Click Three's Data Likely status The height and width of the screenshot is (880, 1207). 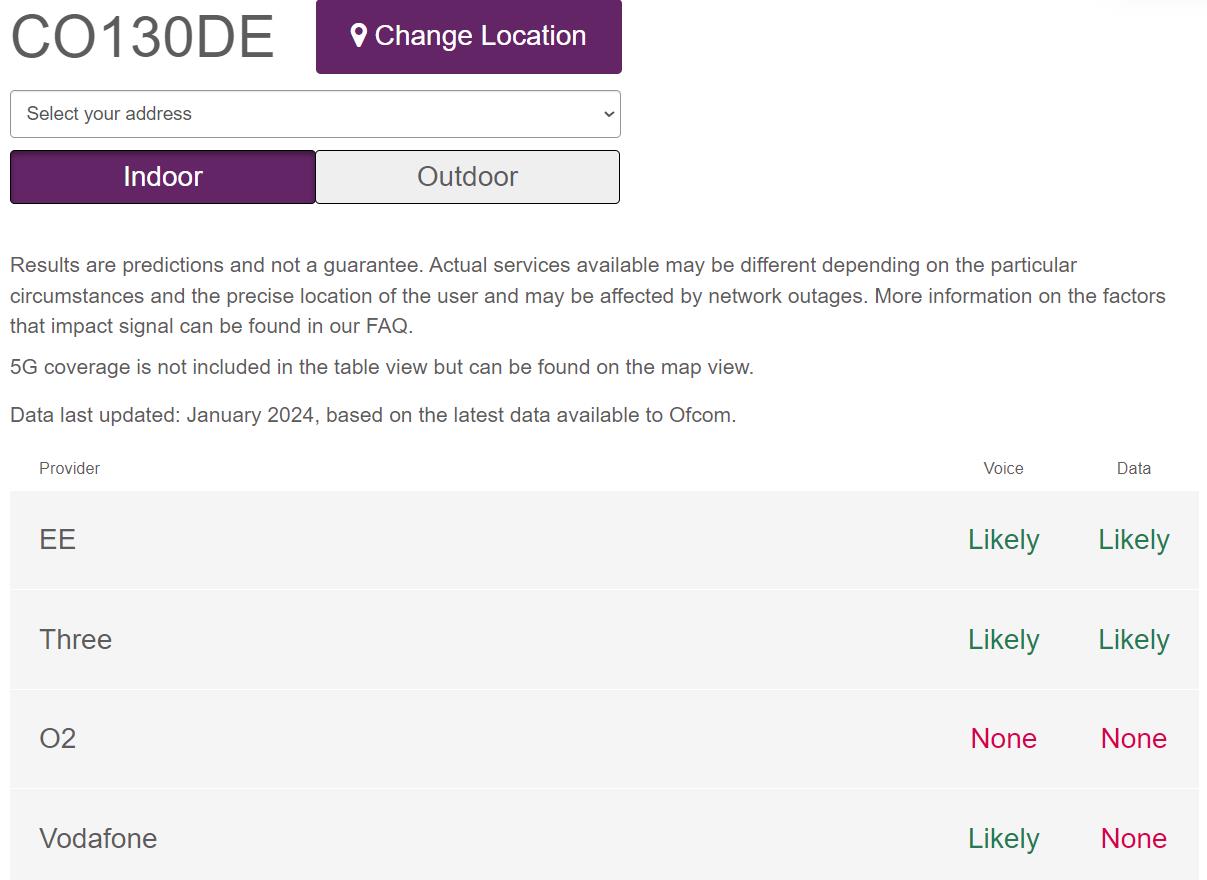1134,640
